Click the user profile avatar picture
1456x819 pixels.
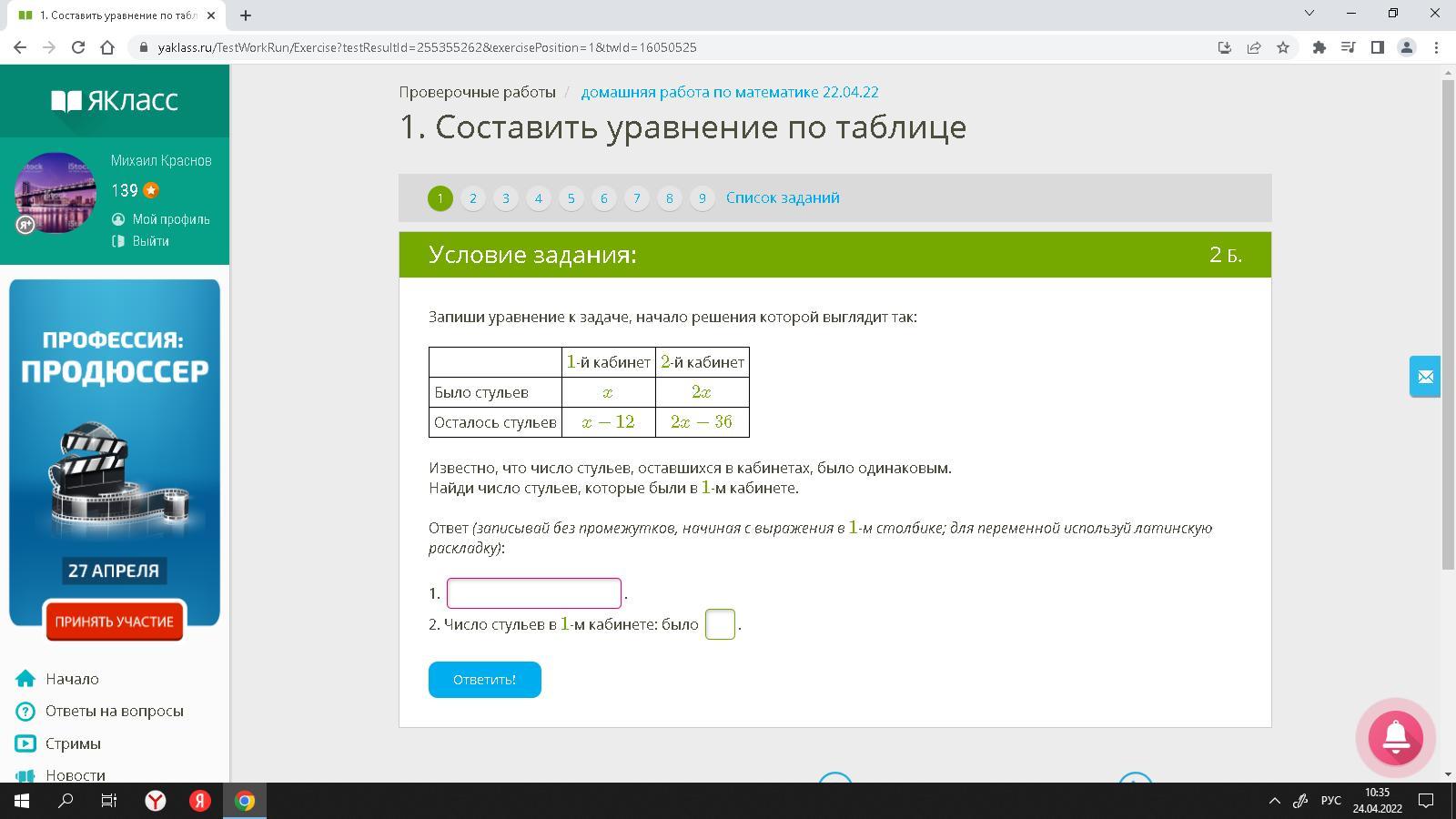[56, 193]
